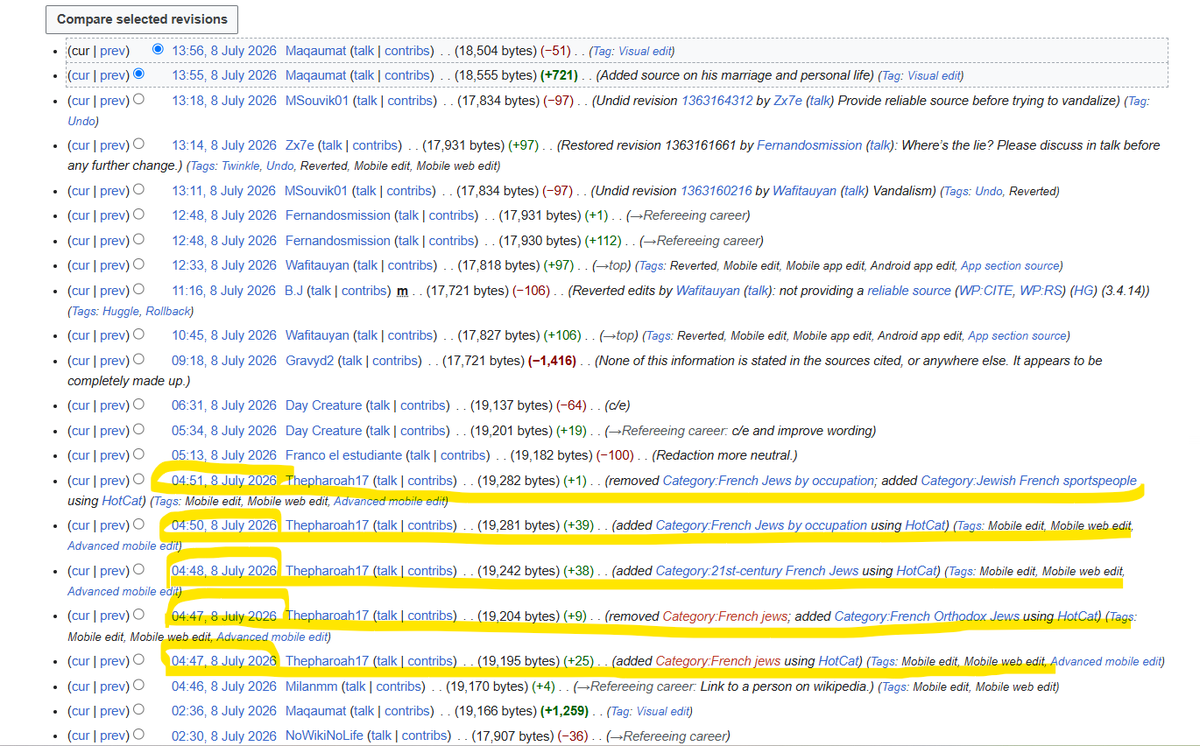Select the radio button for 13:18 revision
Viewport: 1200px width, 746px height.
tap(139, 100)
